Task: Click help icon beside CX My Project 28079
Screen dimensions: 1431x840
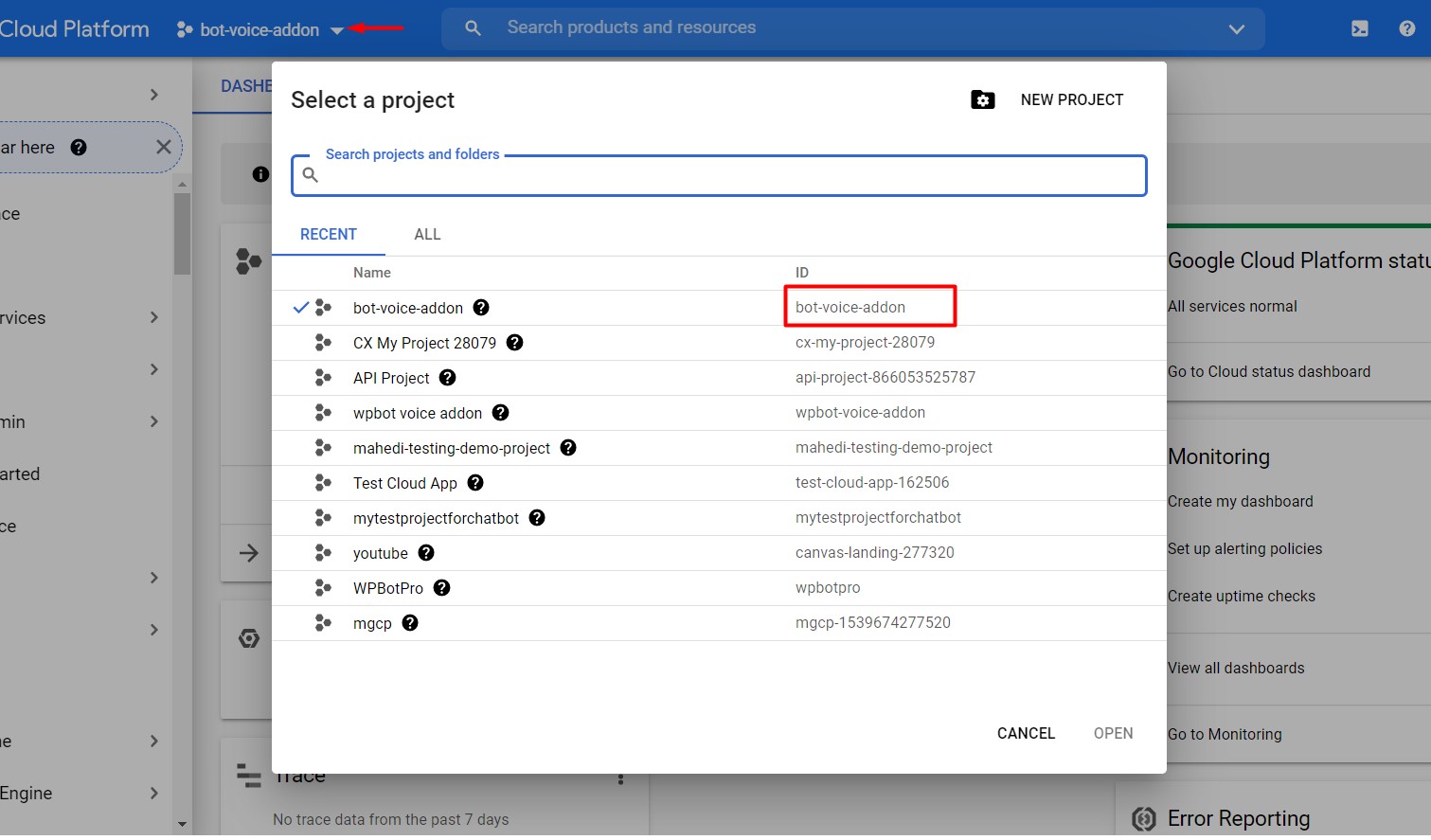Action: (514, 343)
